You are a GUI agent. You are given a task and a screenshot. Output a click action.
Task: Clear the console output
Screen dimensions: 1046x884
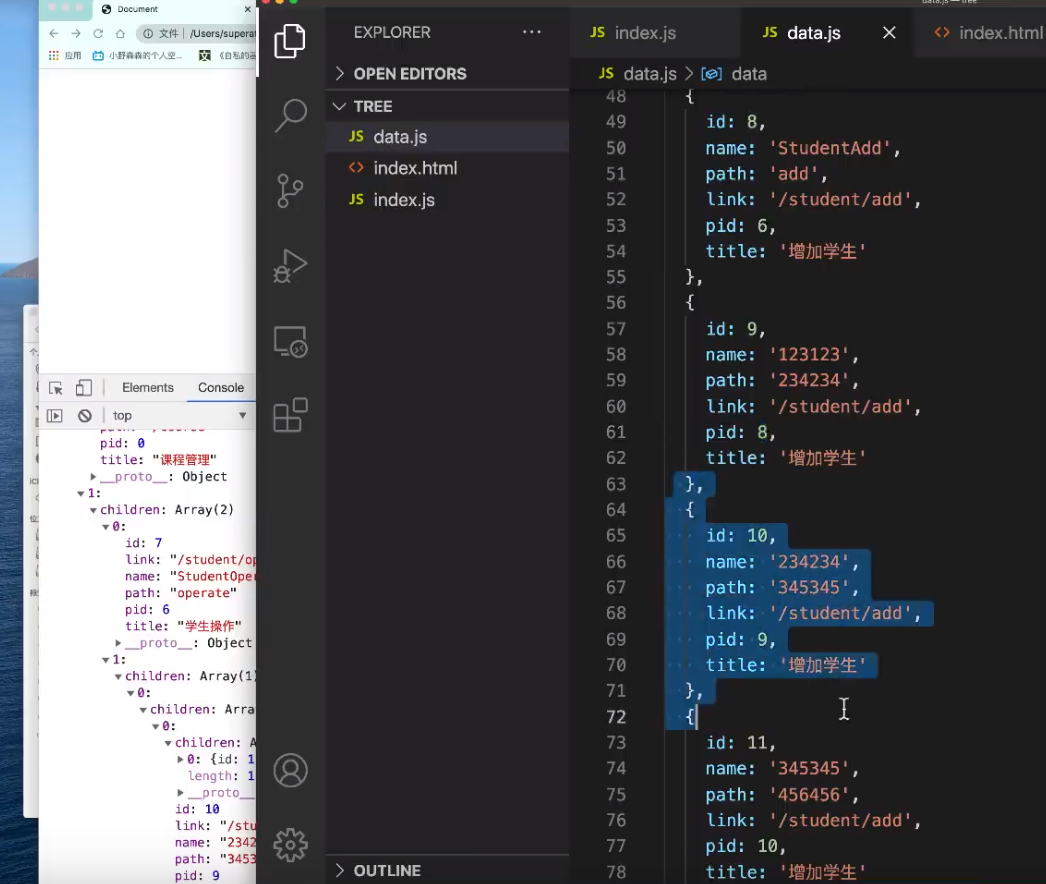coord(85,416)
